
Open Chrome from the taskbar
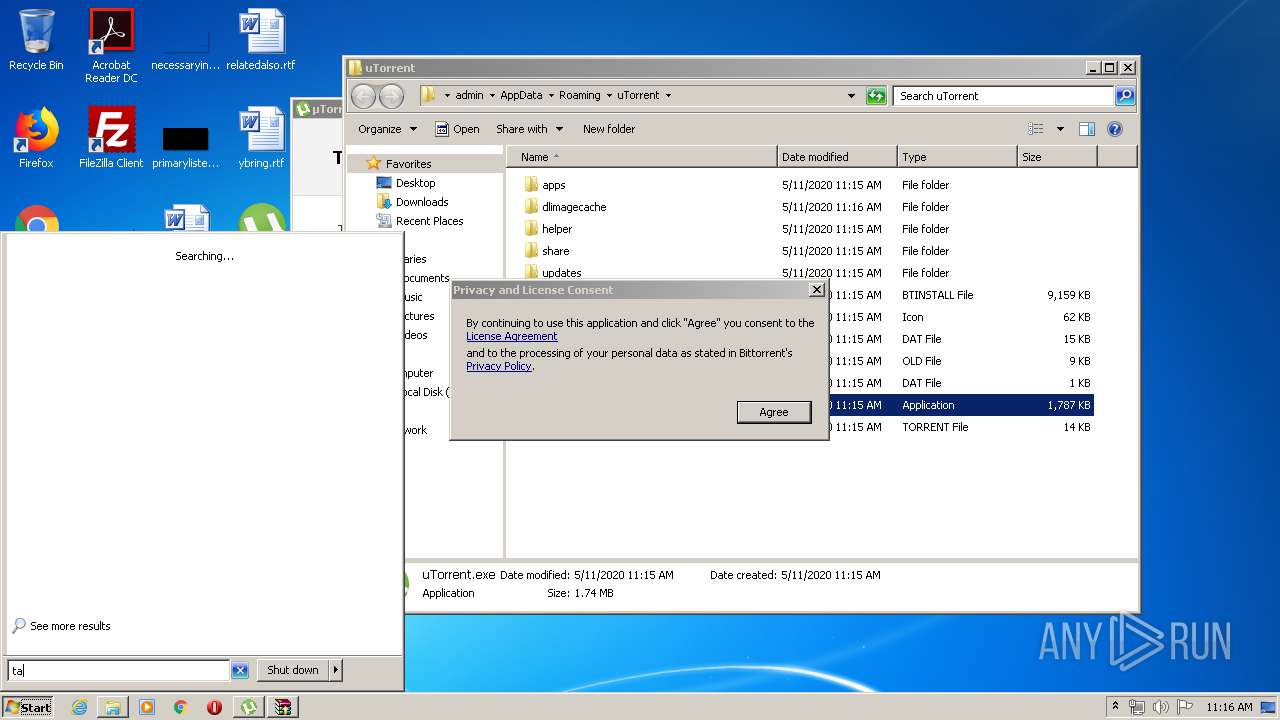click(180, 707)
